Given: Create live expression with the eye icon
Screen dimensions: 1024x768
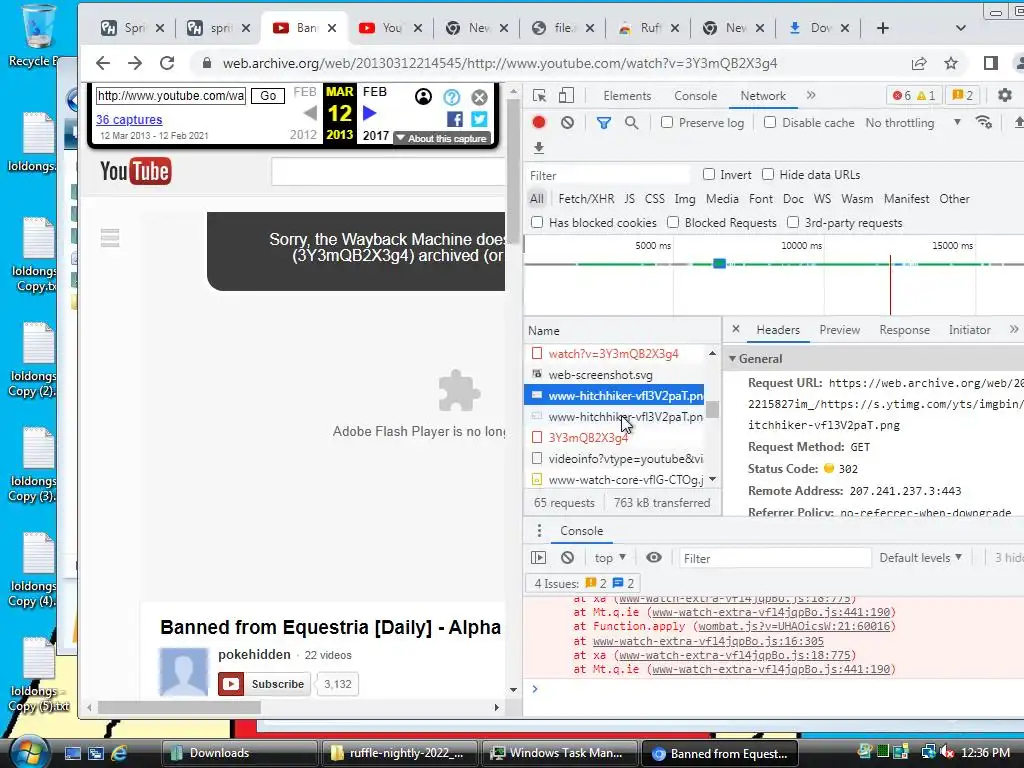Looking at the screenshot, I should [654, 558].
